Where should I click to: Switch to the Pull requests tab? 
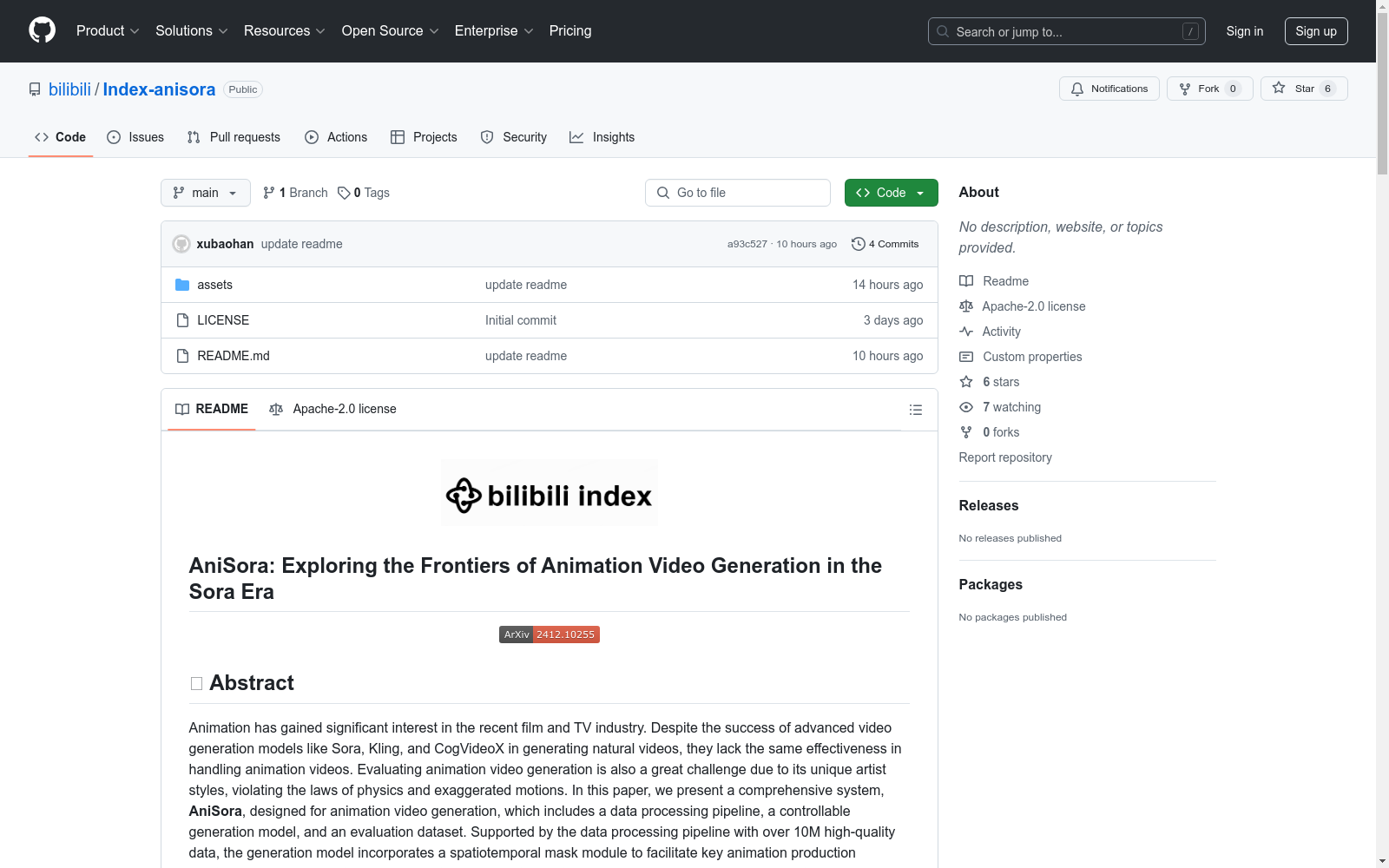[234, 137]
